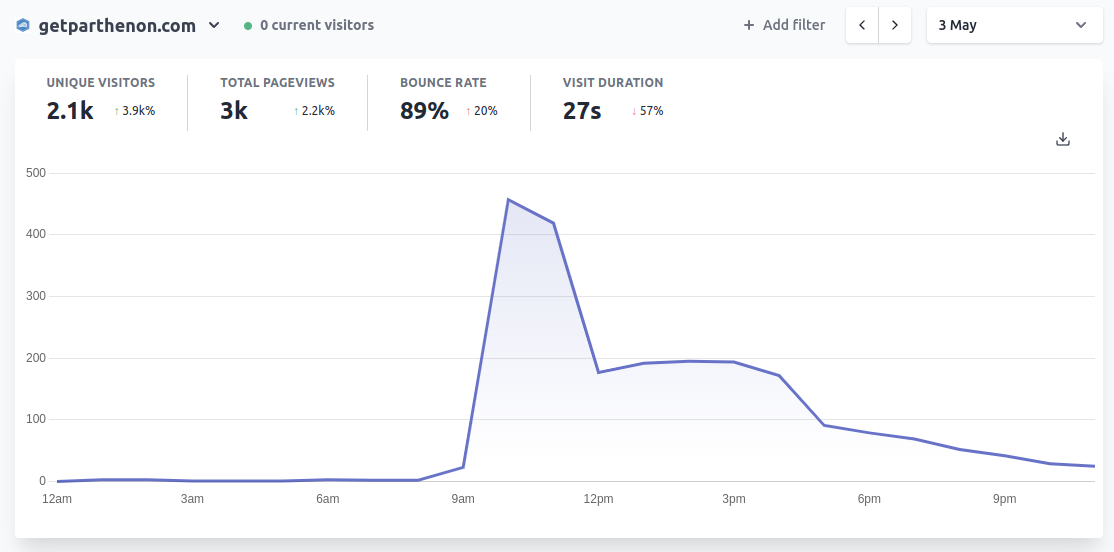Image resolution: width=1114 pixels, height=552 pixels.
Task: Click the 12pm x-axis label
Action: 598,499
